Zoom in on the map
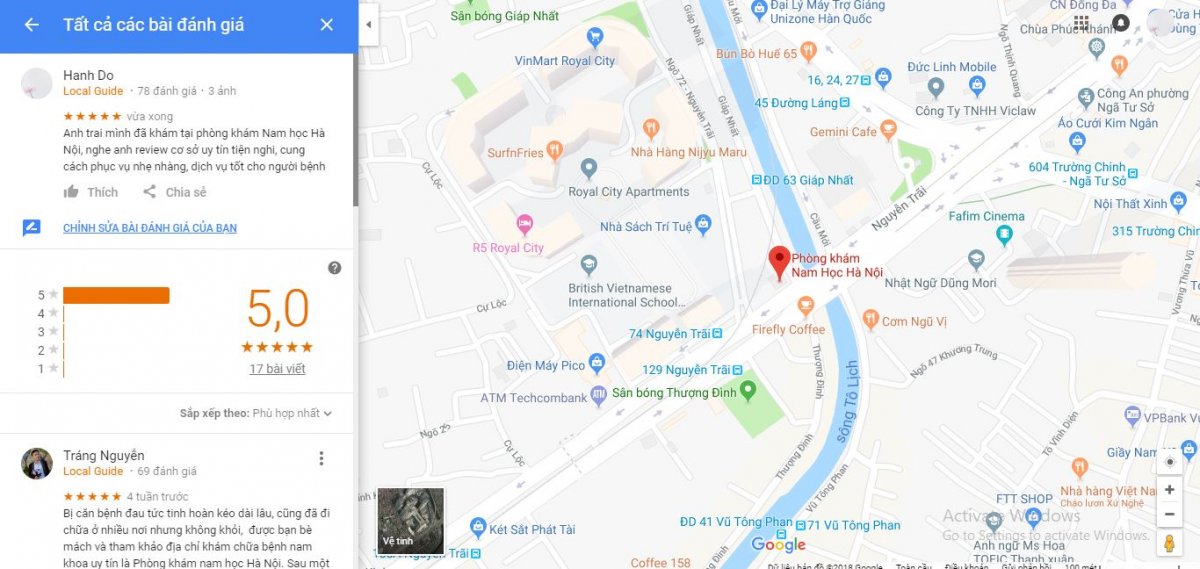The height and width of the screenshot is (569, 1200). [1169, 490]
